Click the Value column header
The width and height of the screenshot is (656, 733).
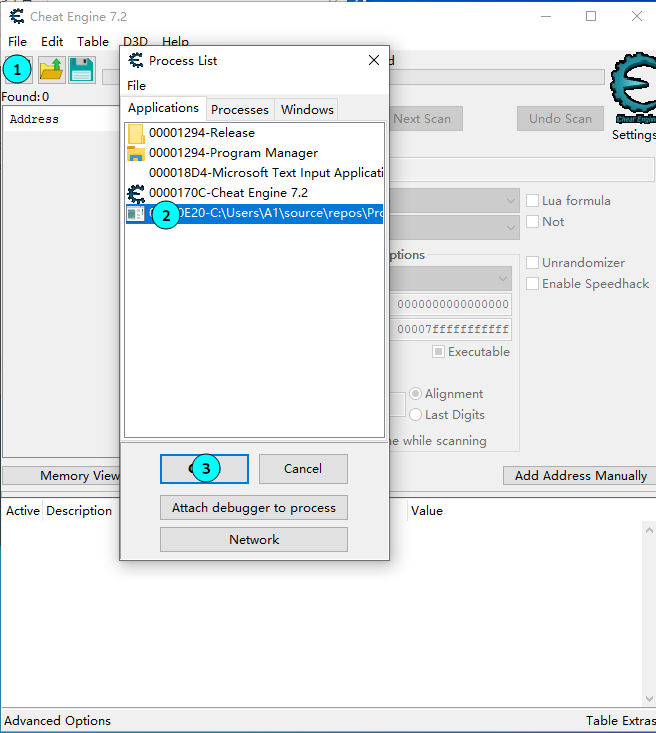[x=426, y=510]
